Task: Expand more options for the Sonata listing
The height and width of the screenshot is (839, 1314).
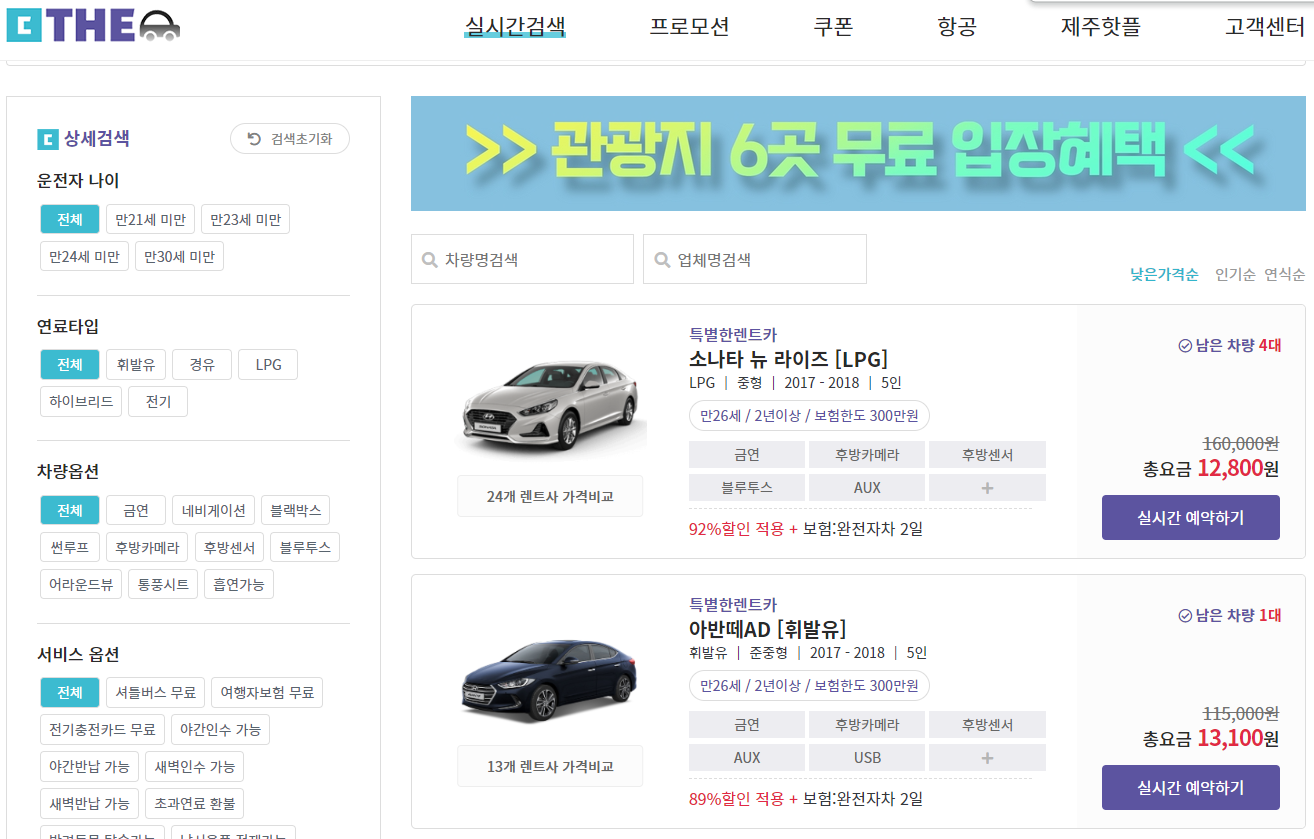Action: (x=986, y=487)
